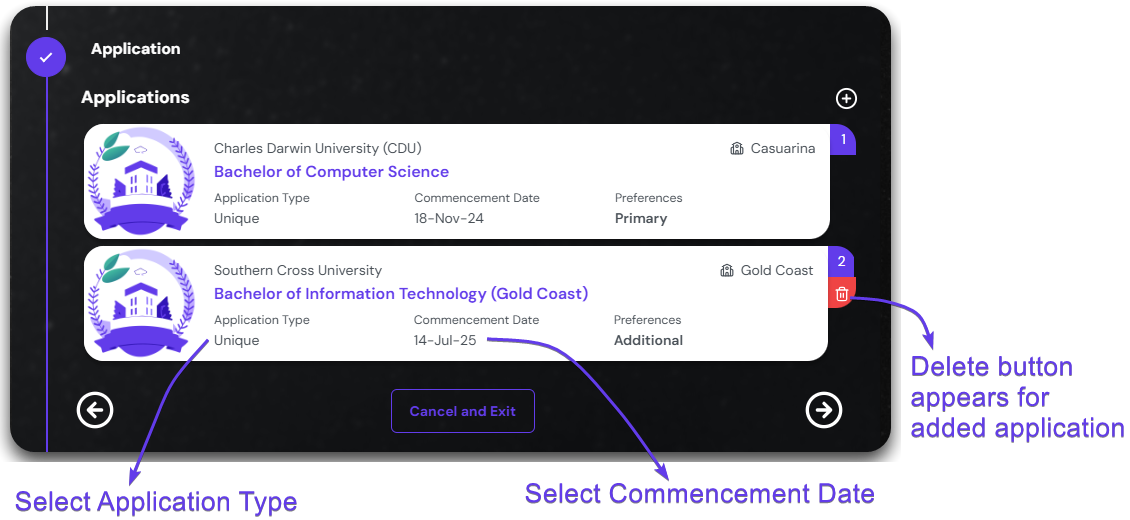The height and width of the screenshot is (520, 1130).
Task: Open Bachelor of Computer Science link
Action: [x=331, y=172]
